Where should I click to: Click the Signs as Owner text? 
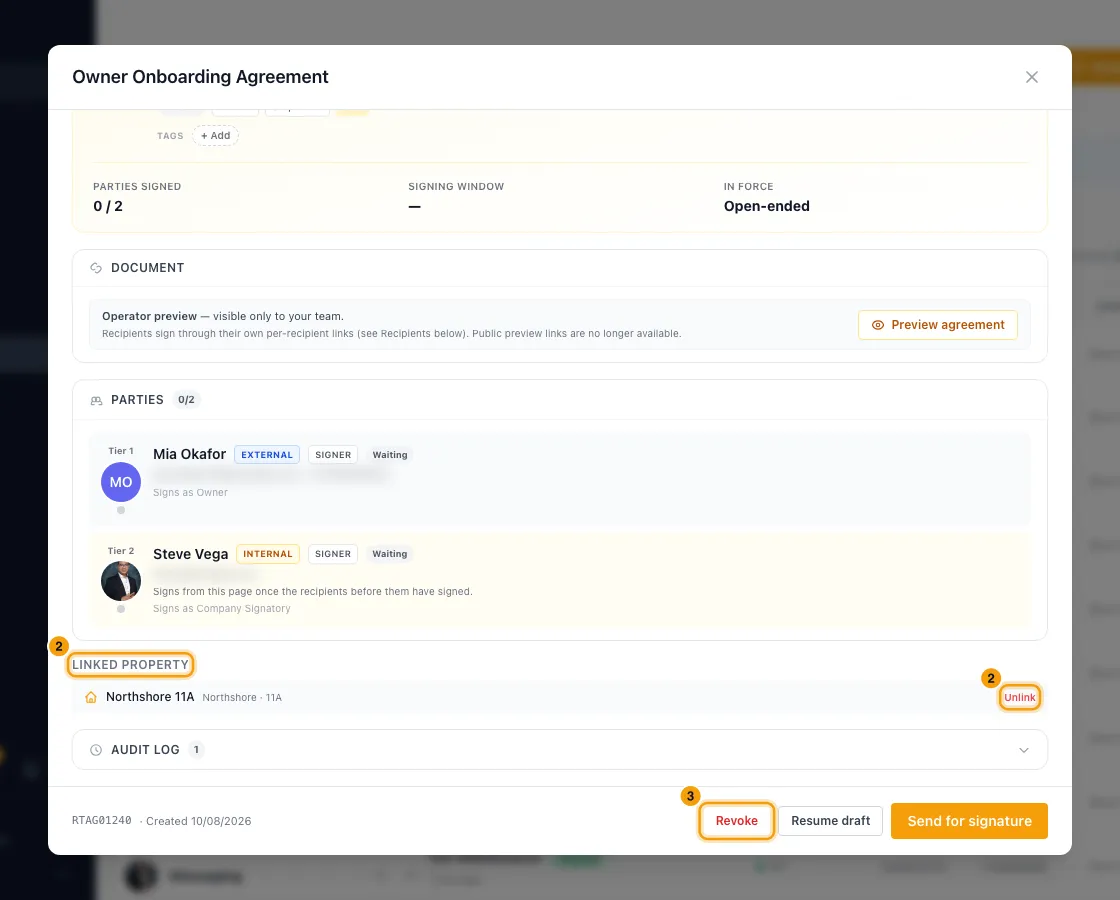(190, 493)
